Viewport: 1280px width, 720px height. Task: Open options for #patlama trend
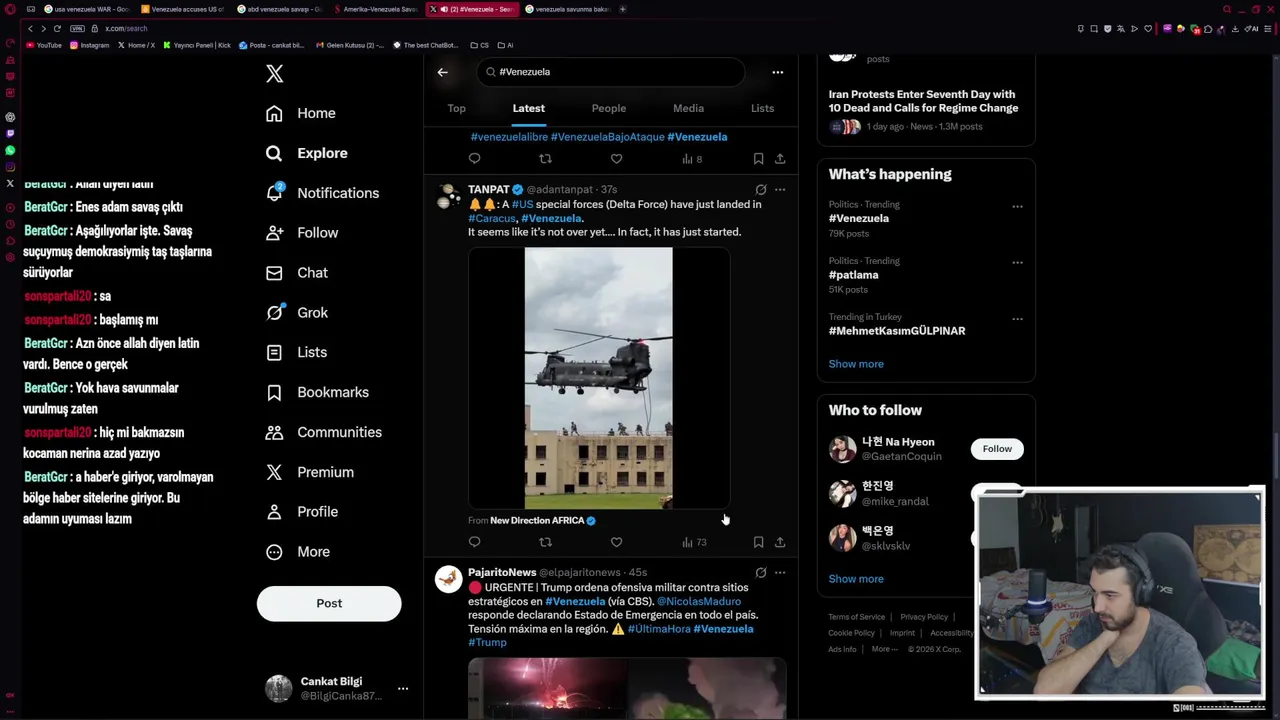click(x=1017, y=264)
